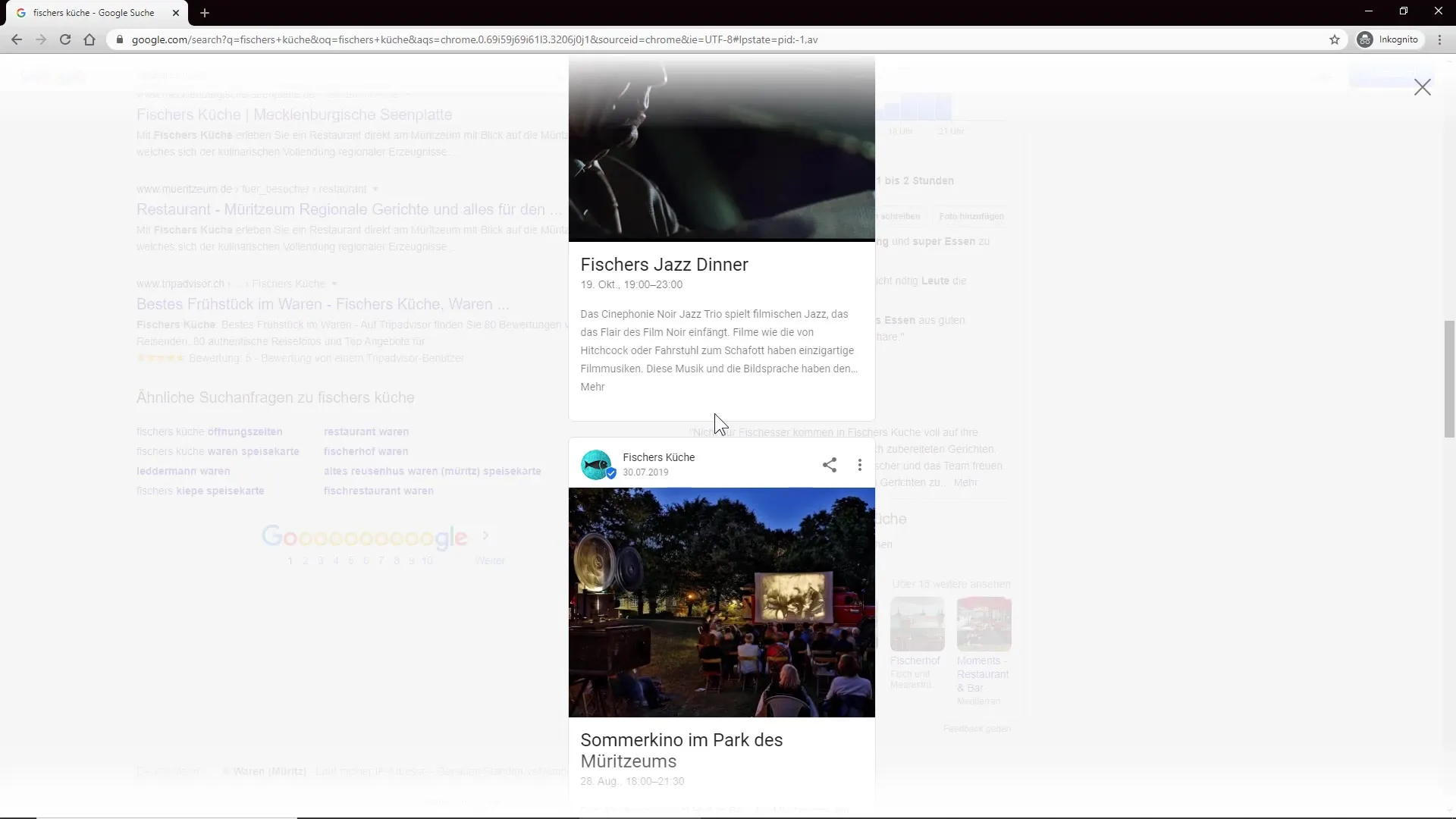Click Über 15 weitere ansehen link

tap(951, 584)
